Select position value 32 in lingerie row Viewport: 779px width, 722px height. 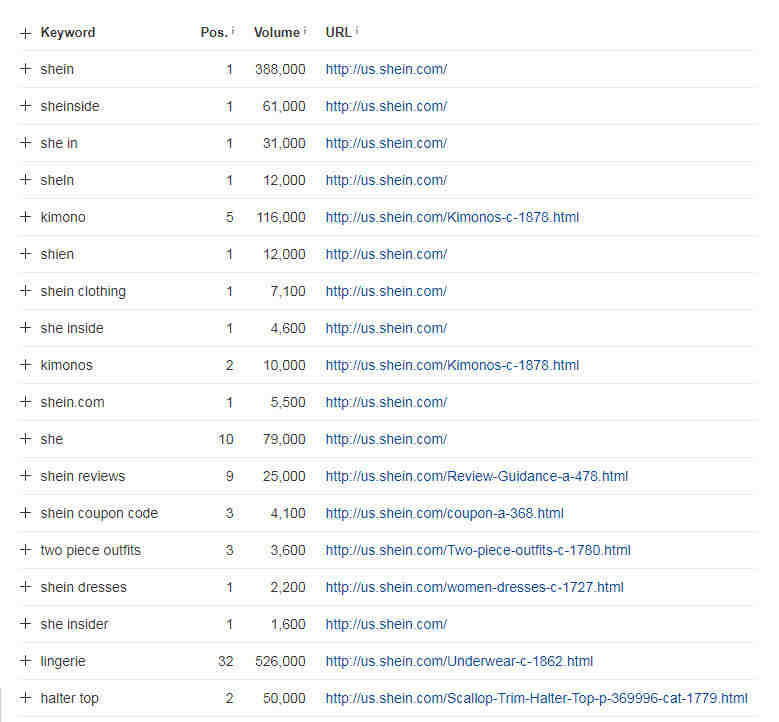[226, 661]
